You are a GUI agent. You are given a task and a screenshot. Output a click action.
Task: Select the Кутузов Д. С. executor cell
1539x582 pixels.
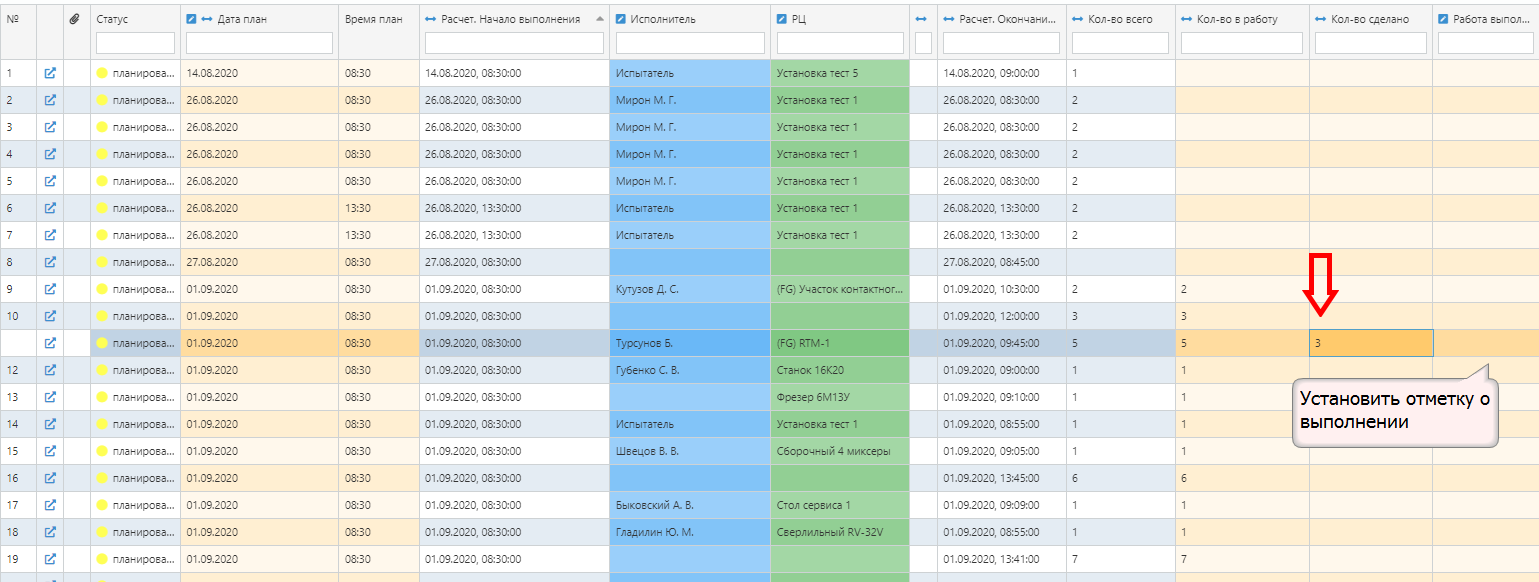[689, 289]
